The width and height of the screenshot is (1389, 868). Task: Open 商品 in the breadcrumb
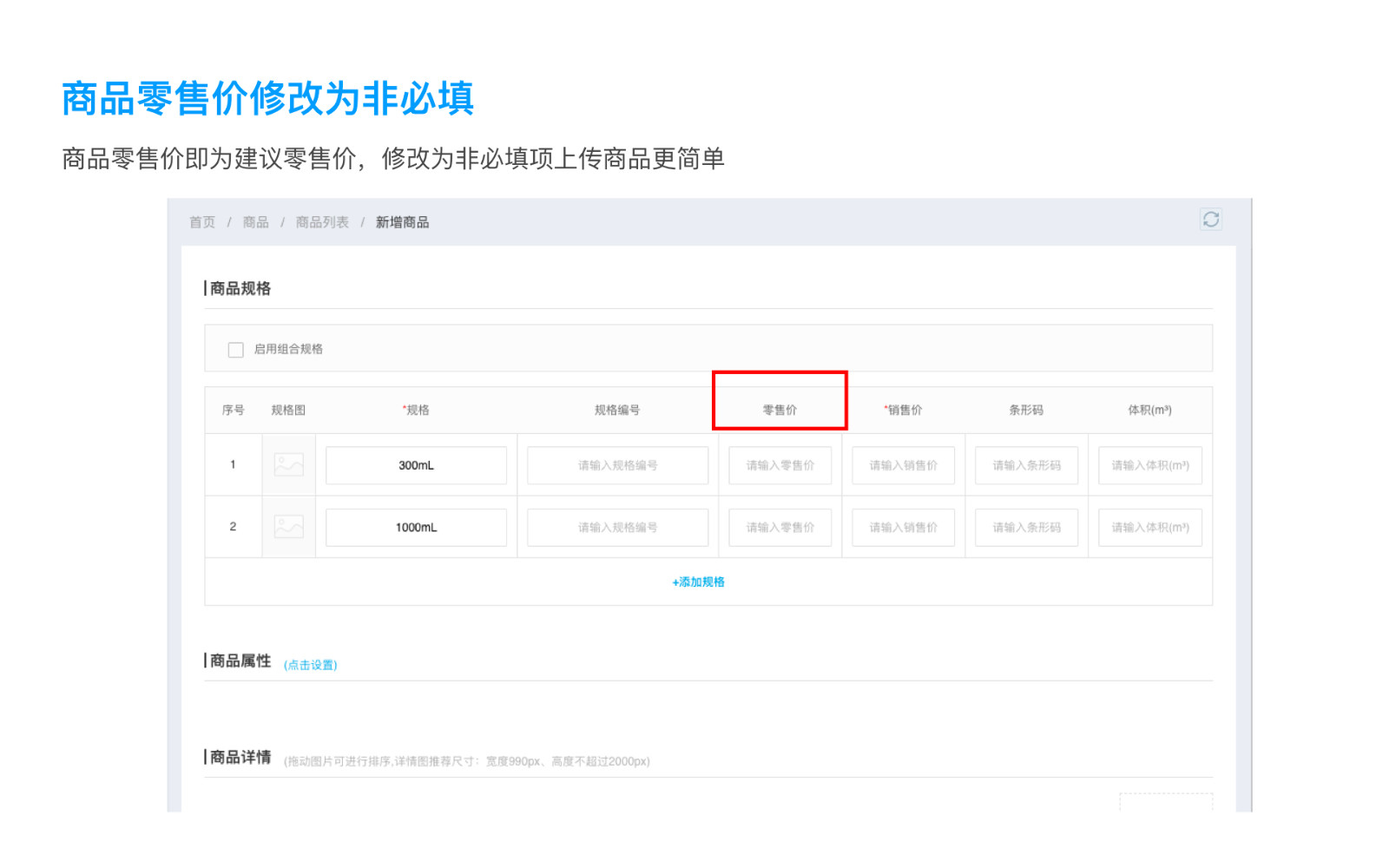(x=255, y=223)
